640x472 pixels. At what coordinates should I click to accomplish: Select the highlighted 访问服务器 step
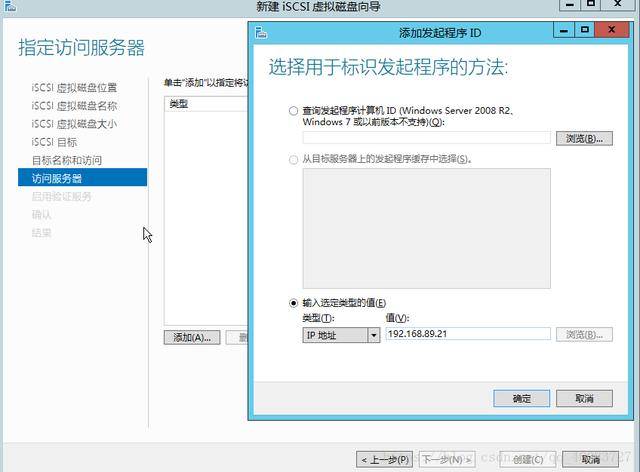click(x=82, y=178)
